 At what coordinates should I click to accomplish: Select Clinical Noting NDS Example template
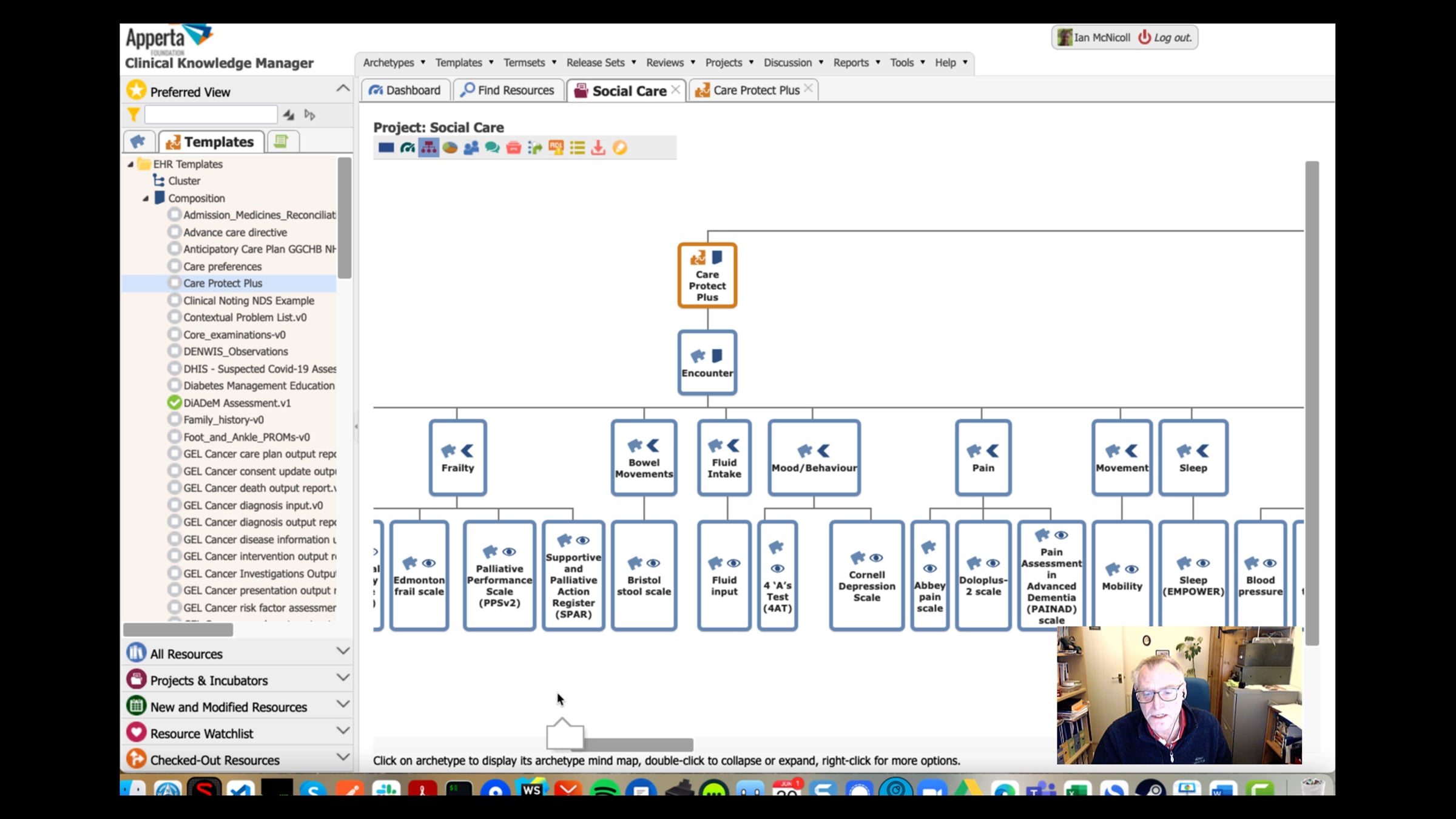coord(249,300)
